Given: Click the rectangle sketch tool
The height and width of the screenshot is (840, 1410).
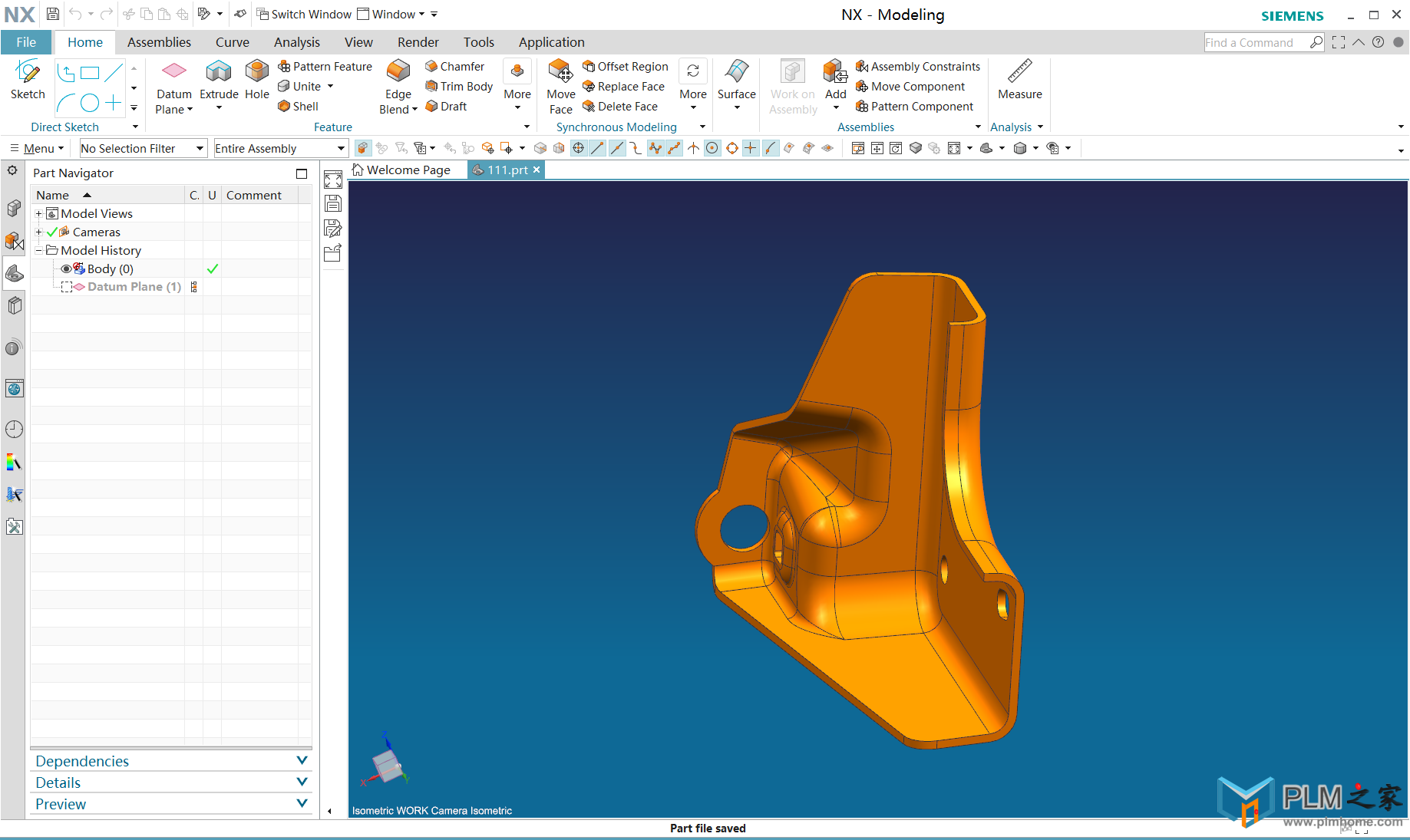Looking at the screenshot, I should coord(91,74).
